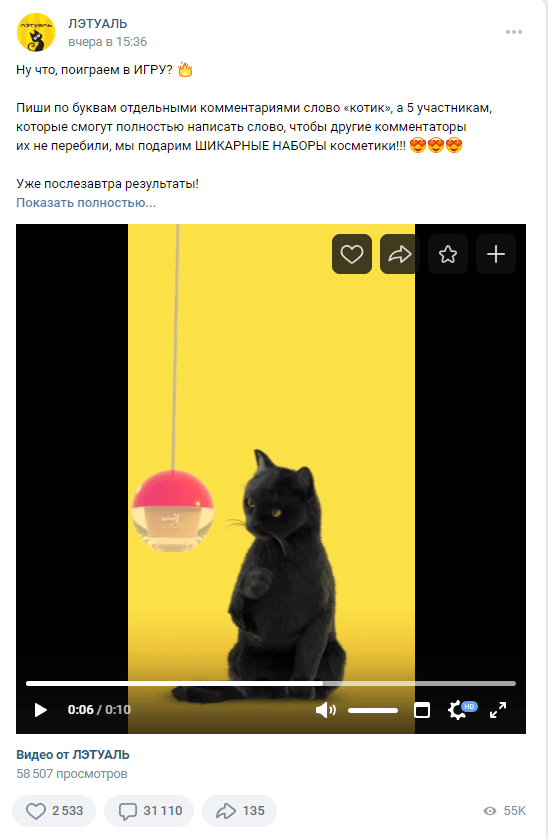
Task: Open the post timestamp вчера в 15:36
Action: tap(108, 42)
